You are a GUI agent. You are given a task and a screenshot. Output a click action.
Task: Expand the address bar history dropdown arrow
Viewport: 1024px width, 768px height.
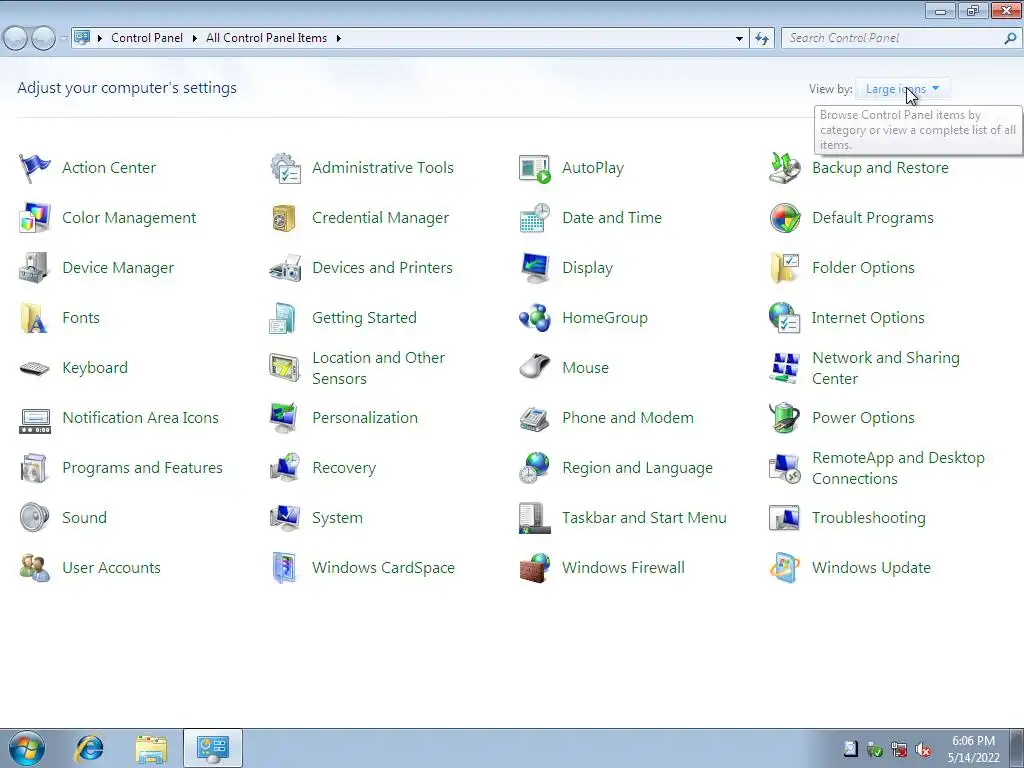point(739,39)
